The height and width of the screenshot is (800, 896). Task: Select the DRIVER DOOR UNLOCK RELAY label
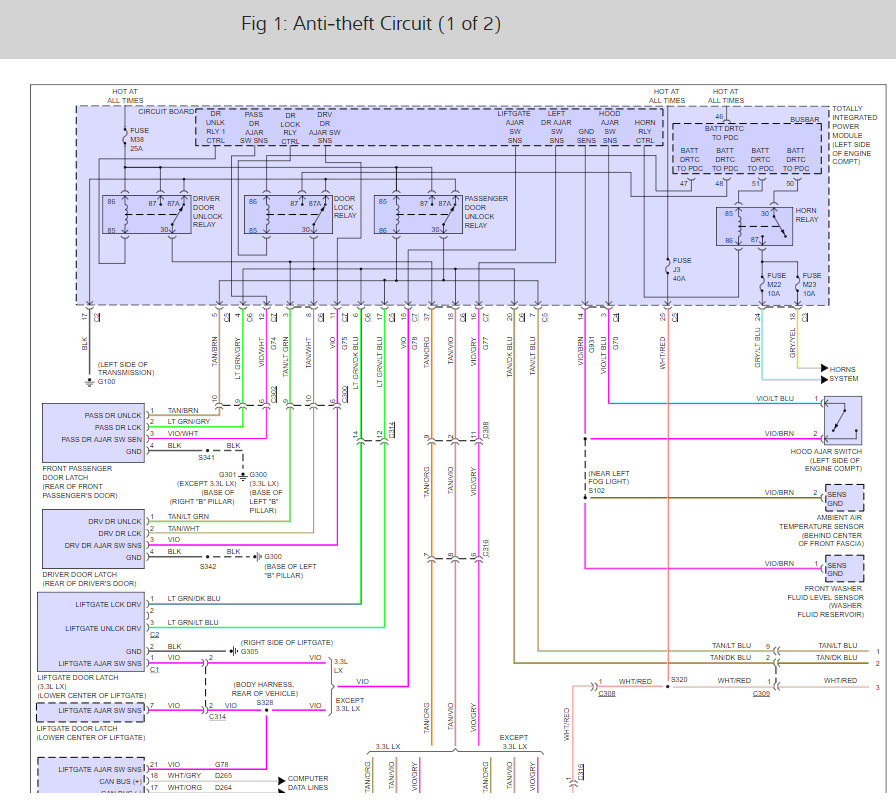[207, 212]
